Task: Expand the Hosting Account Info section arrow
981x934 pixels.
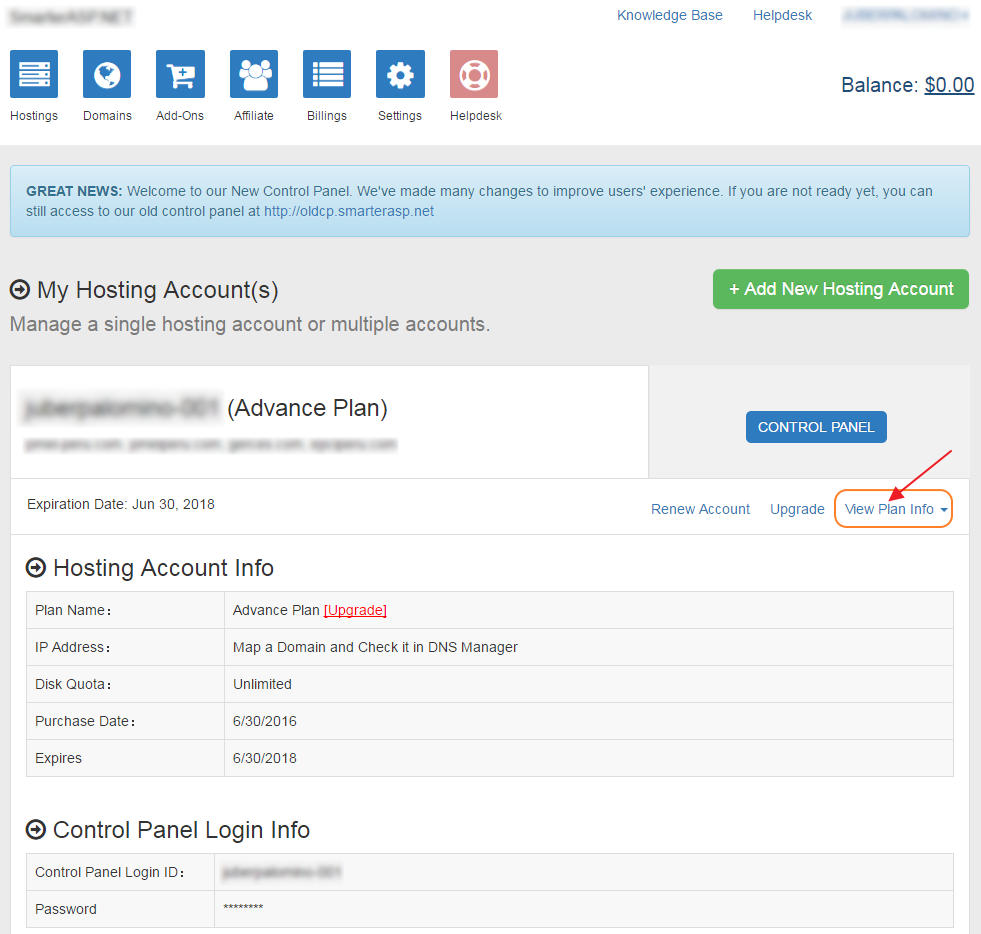Action: [36, 568]
